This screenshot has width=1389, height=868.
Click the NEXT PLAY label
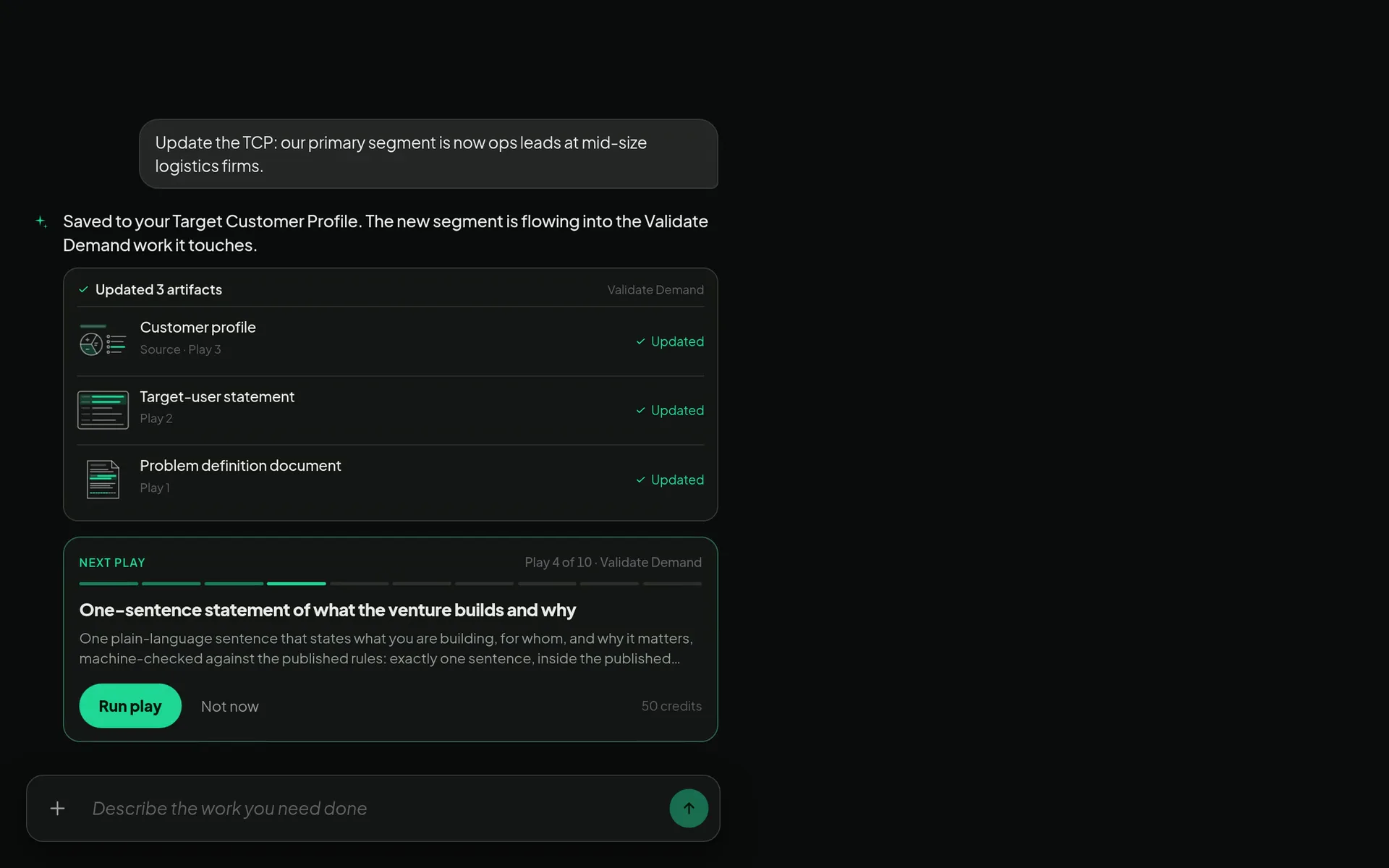[x=112, y=563]
